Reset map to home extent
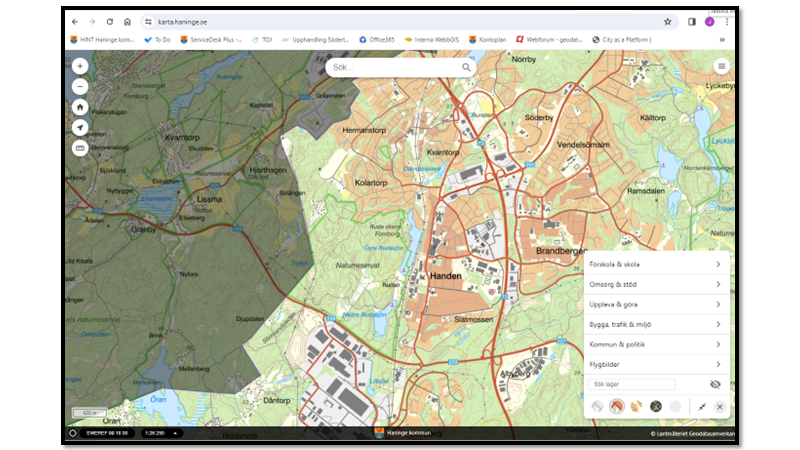The image size is (800, 450). point(80,107)
